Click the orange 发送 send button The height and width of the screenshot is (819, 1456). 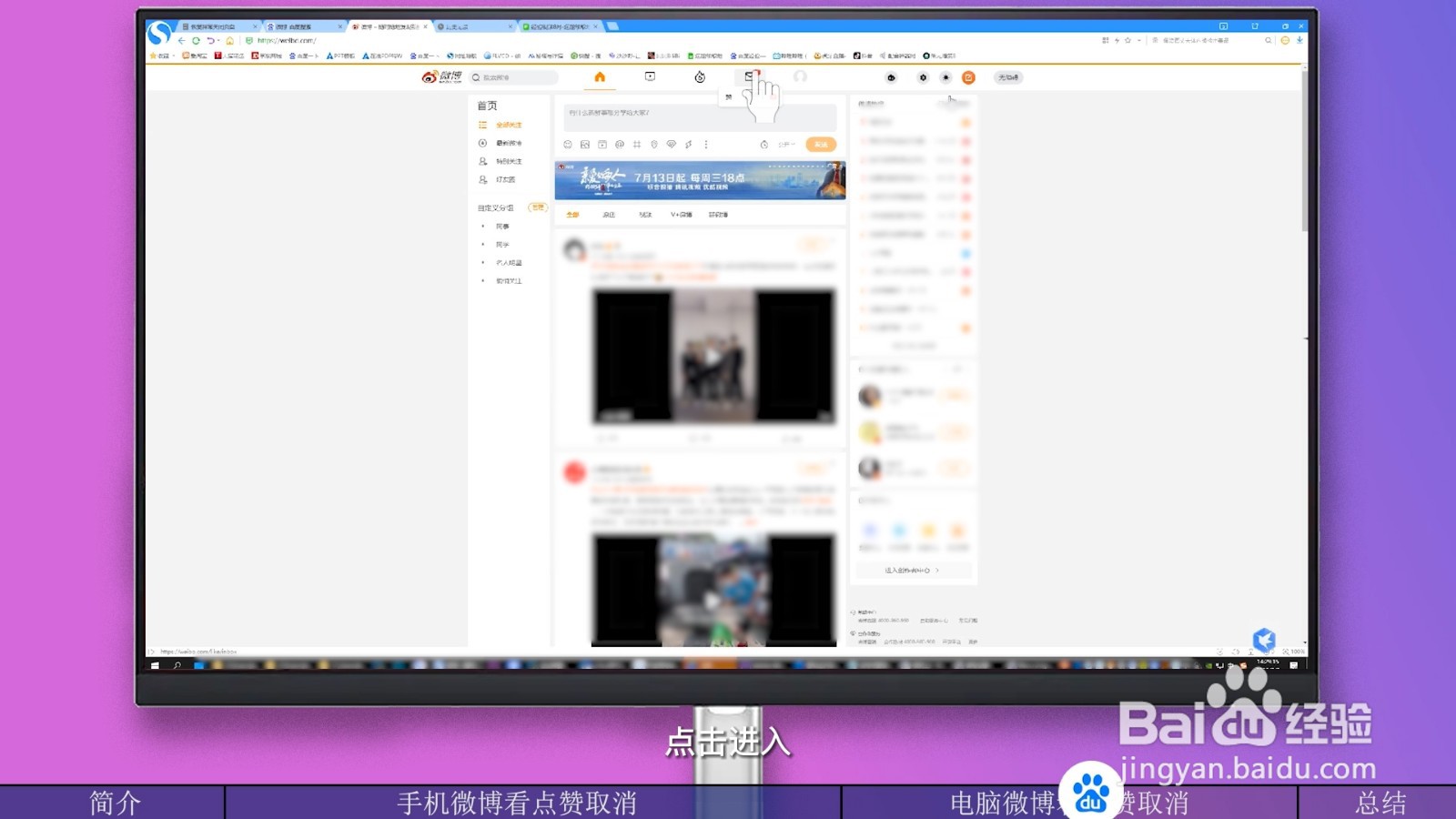pyautogui.click(x=821, y=145)
